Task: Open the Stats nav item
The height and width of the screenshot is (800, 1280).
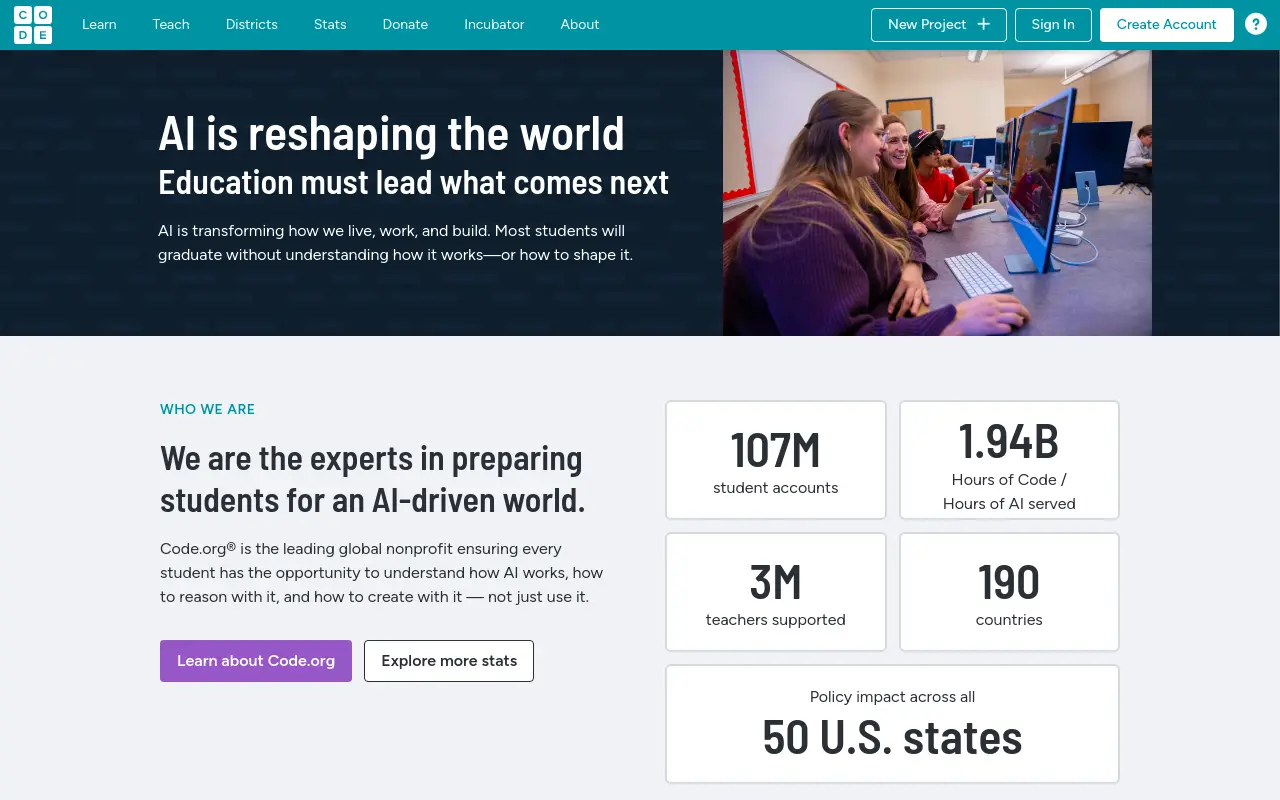Action: tap(330, 24)
